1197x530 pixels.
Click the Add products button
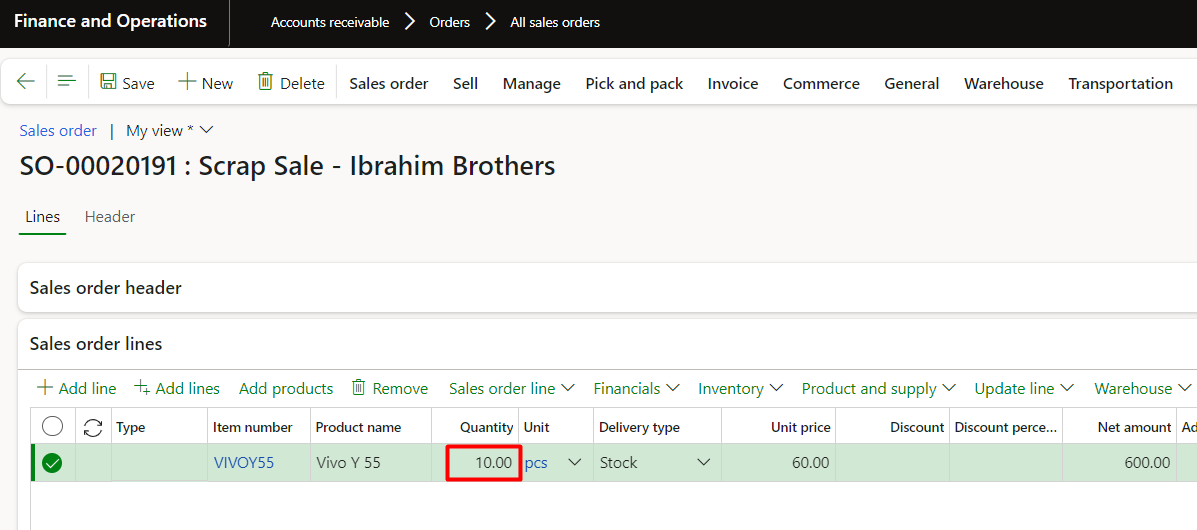(286, 388)
